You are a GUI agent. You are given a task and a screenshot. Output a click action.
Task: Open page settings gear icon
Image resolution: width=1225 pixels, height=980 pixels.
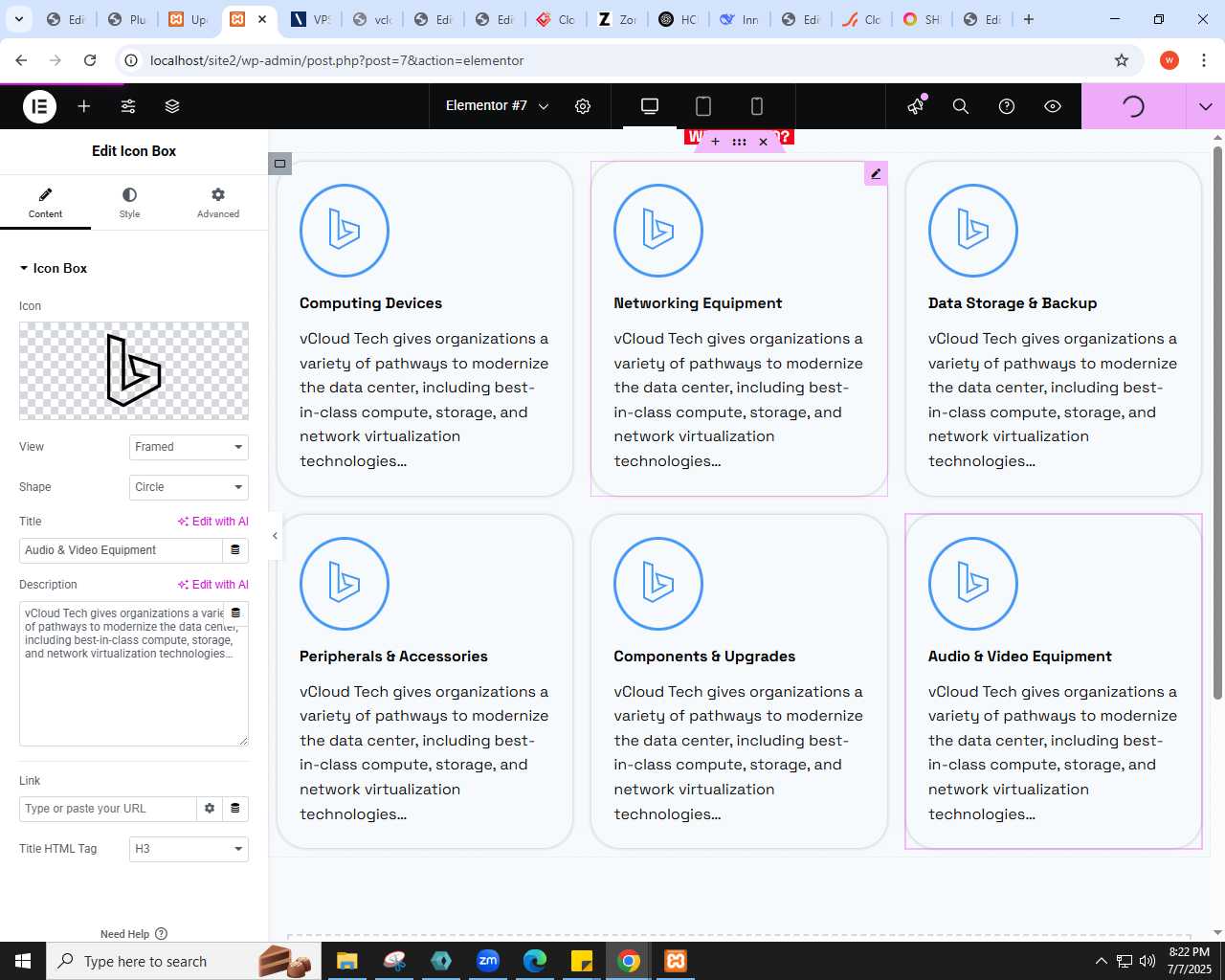pyautogui.click(x=583, y=106)
